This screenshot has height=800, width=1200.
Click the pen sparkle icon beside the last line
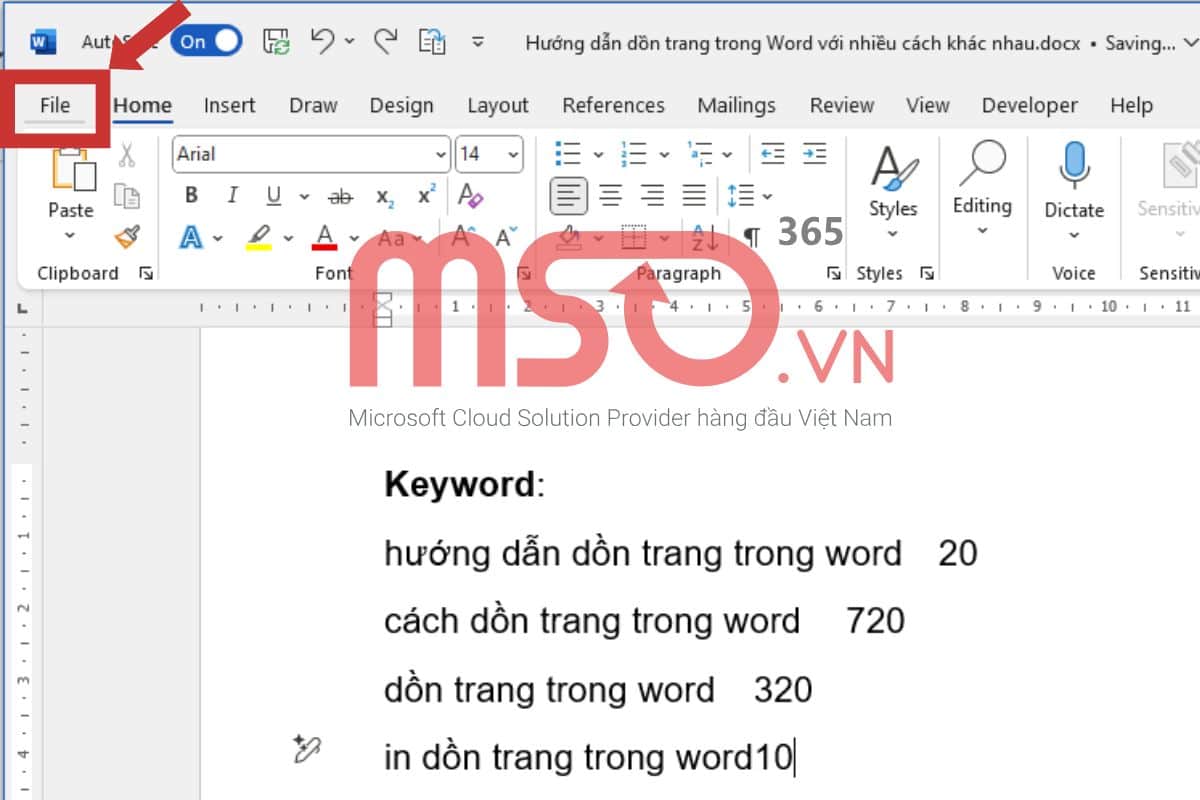point(306,748)
